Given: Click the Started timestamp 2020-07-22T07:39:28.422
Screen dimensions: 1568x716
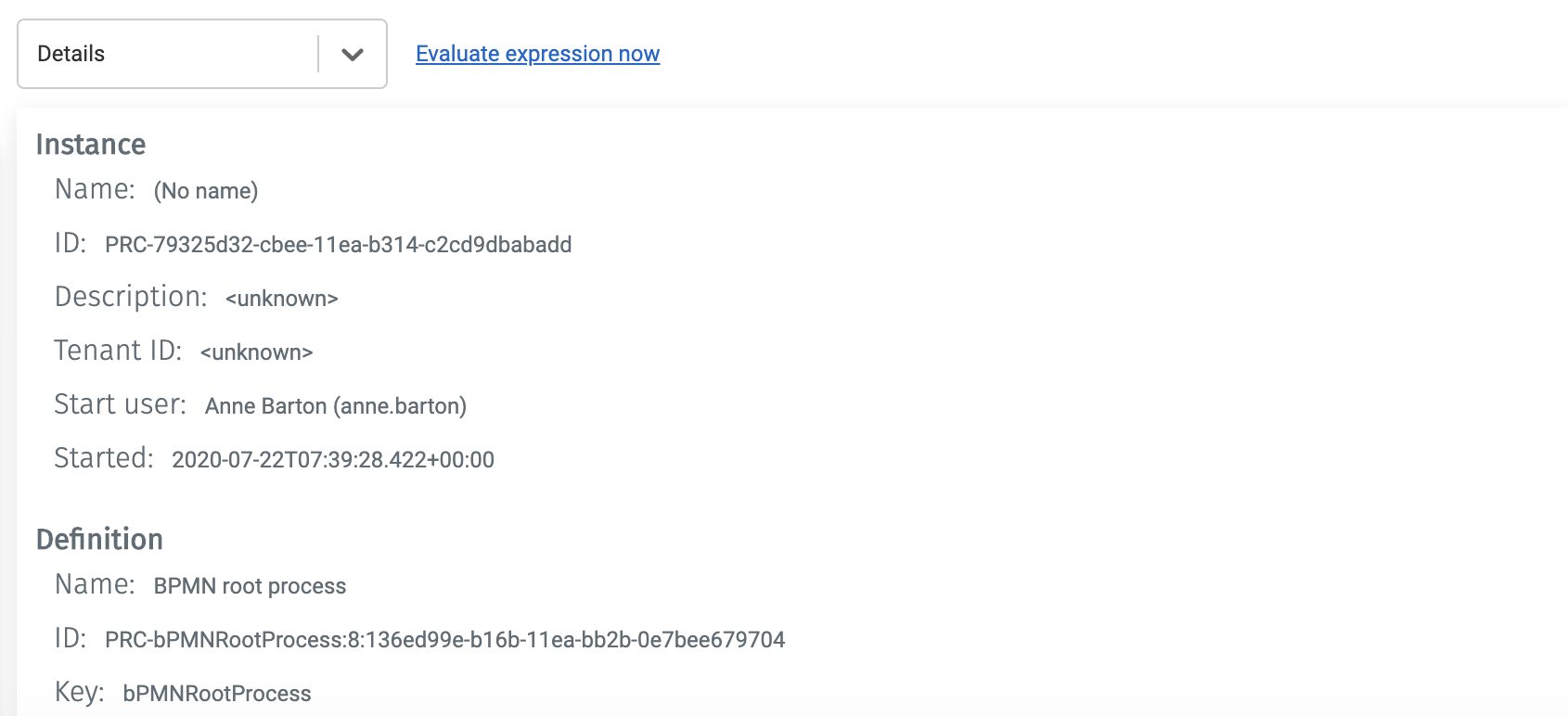Looking at the screenshot, I should click(332, 460).
